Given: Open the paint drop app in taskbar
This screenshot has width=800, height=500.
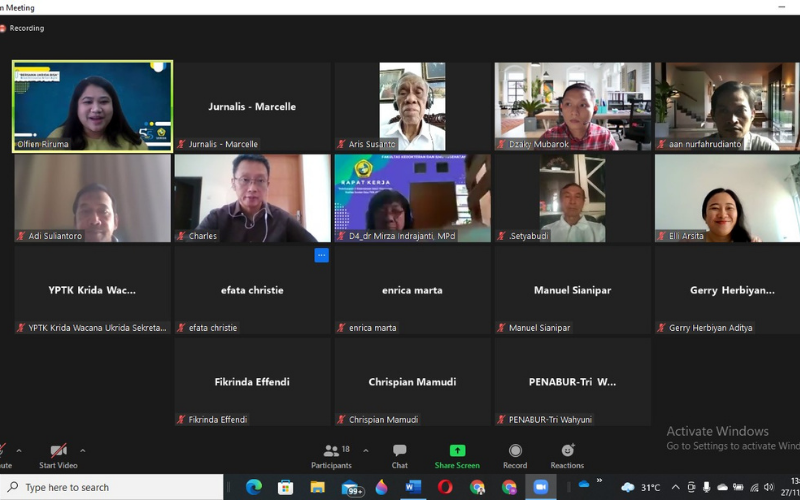Looking at the screenshot, I should (x=381, y=487).
